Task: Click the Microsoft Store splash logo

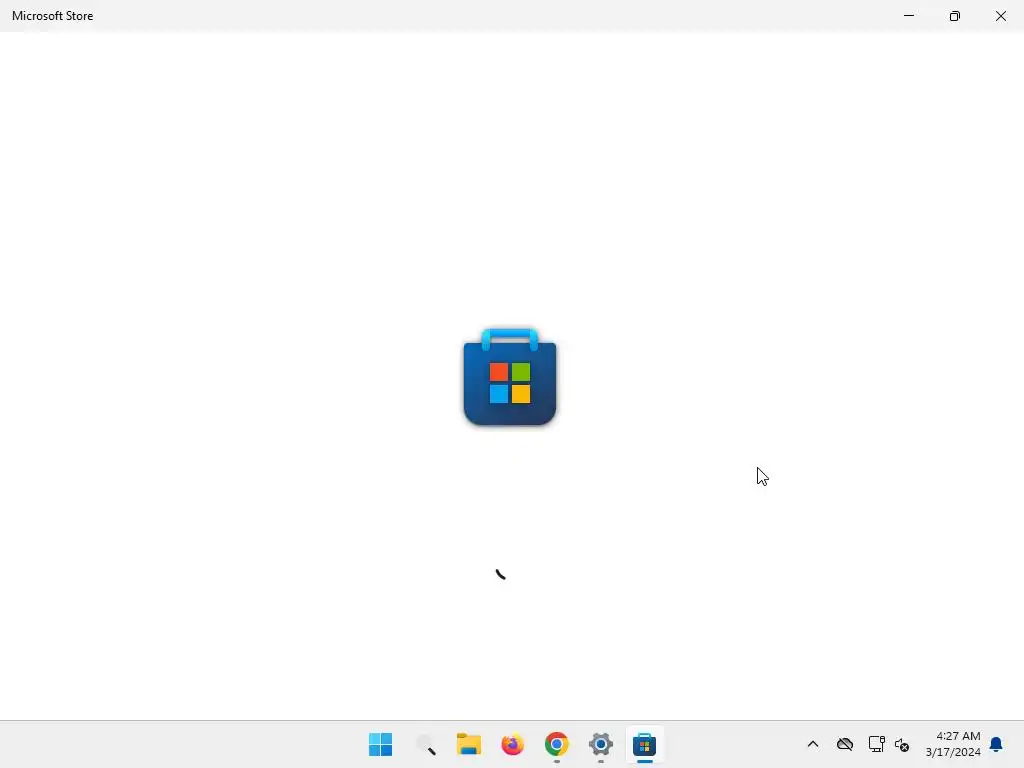Action: point(509,377)
